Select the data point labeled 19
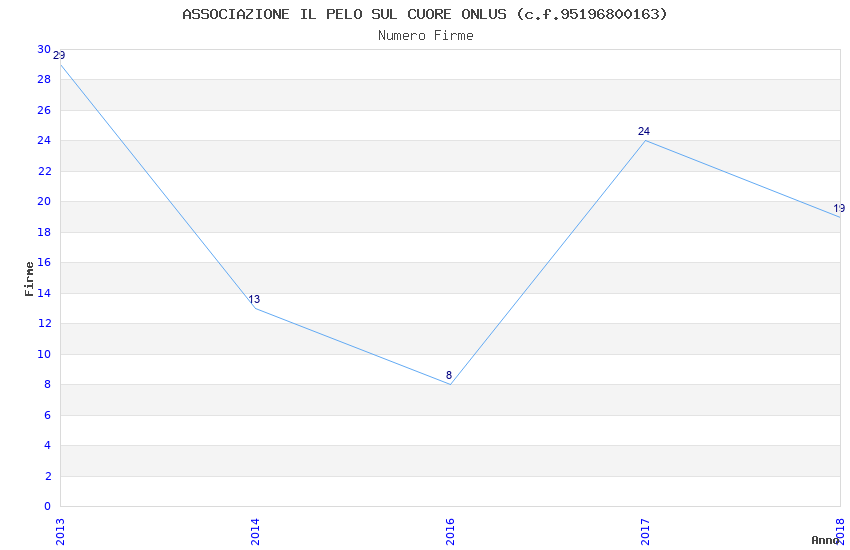This screenshot has width=850, height=550. (840, 217)
